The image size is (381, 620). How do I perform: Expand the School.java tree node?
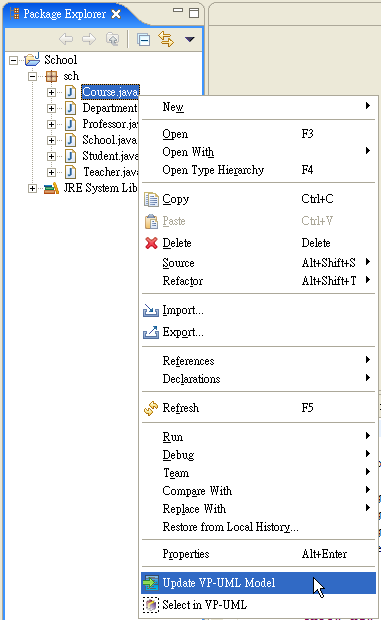[x=51, y=140]
